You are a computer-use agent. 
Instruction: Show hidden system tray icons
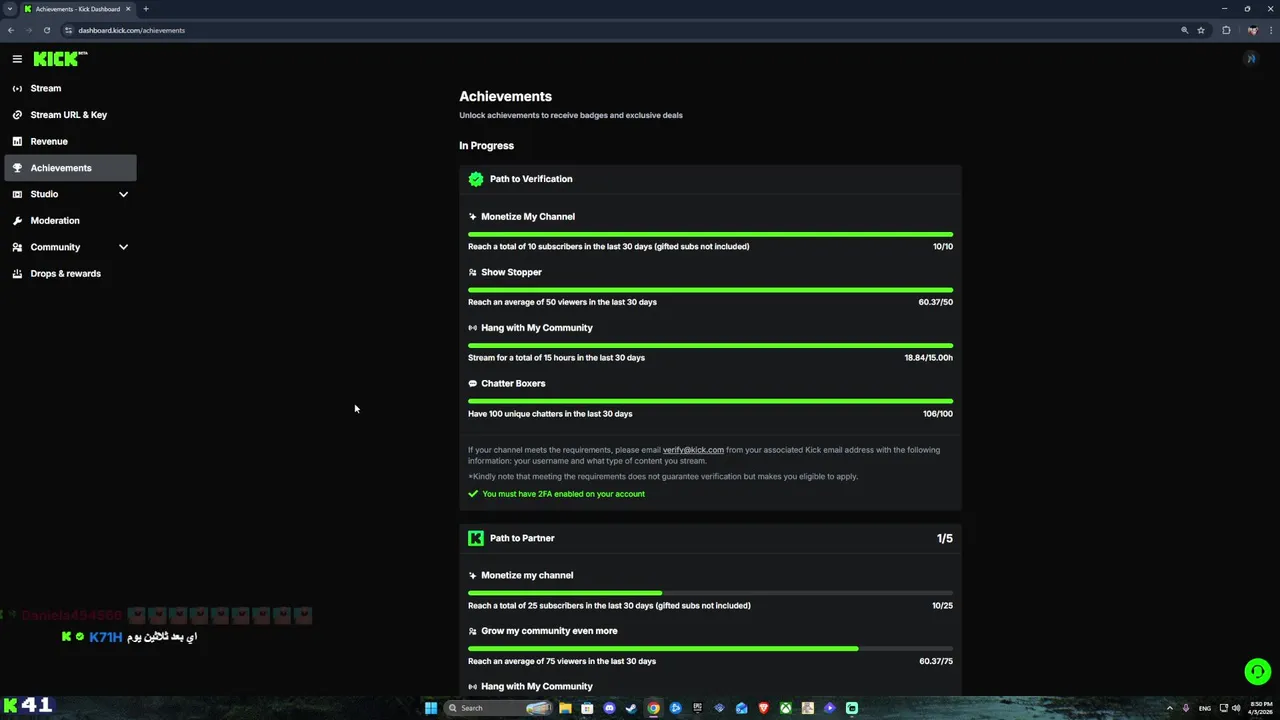pyautogui.click(x=1170, y=708)
